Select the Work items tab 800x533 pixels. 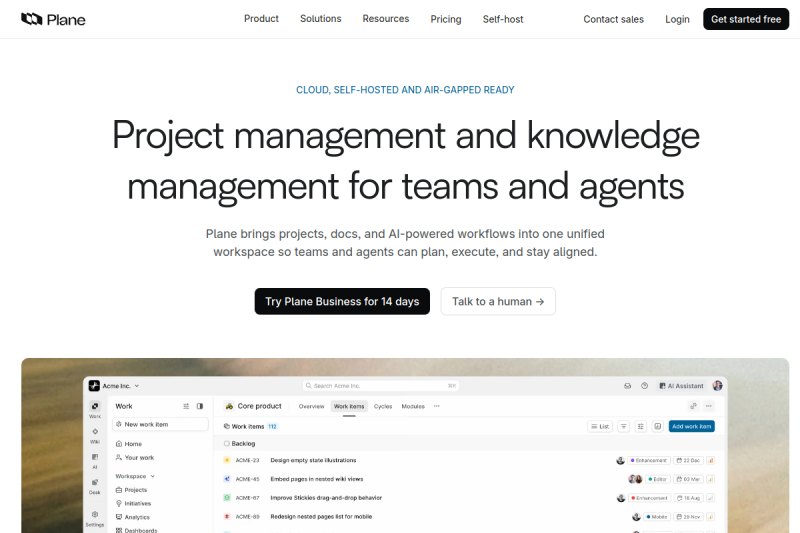point(349,407)
